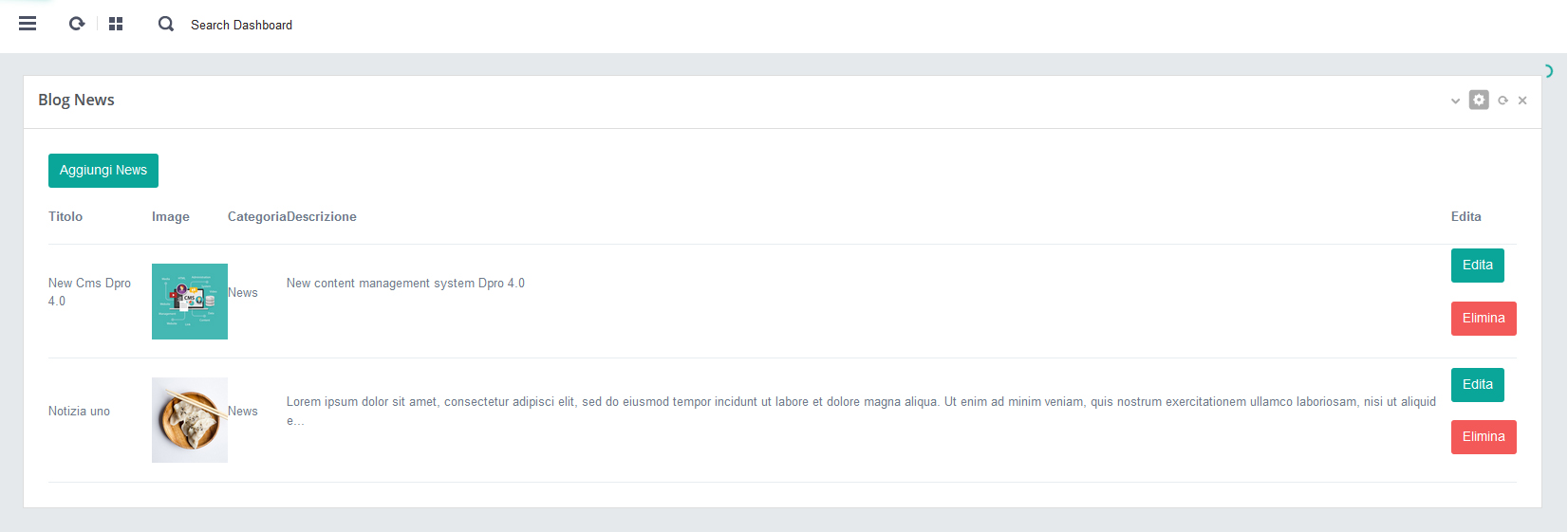
Task: Click Edita for Notizia uno
Action: 1477,385
